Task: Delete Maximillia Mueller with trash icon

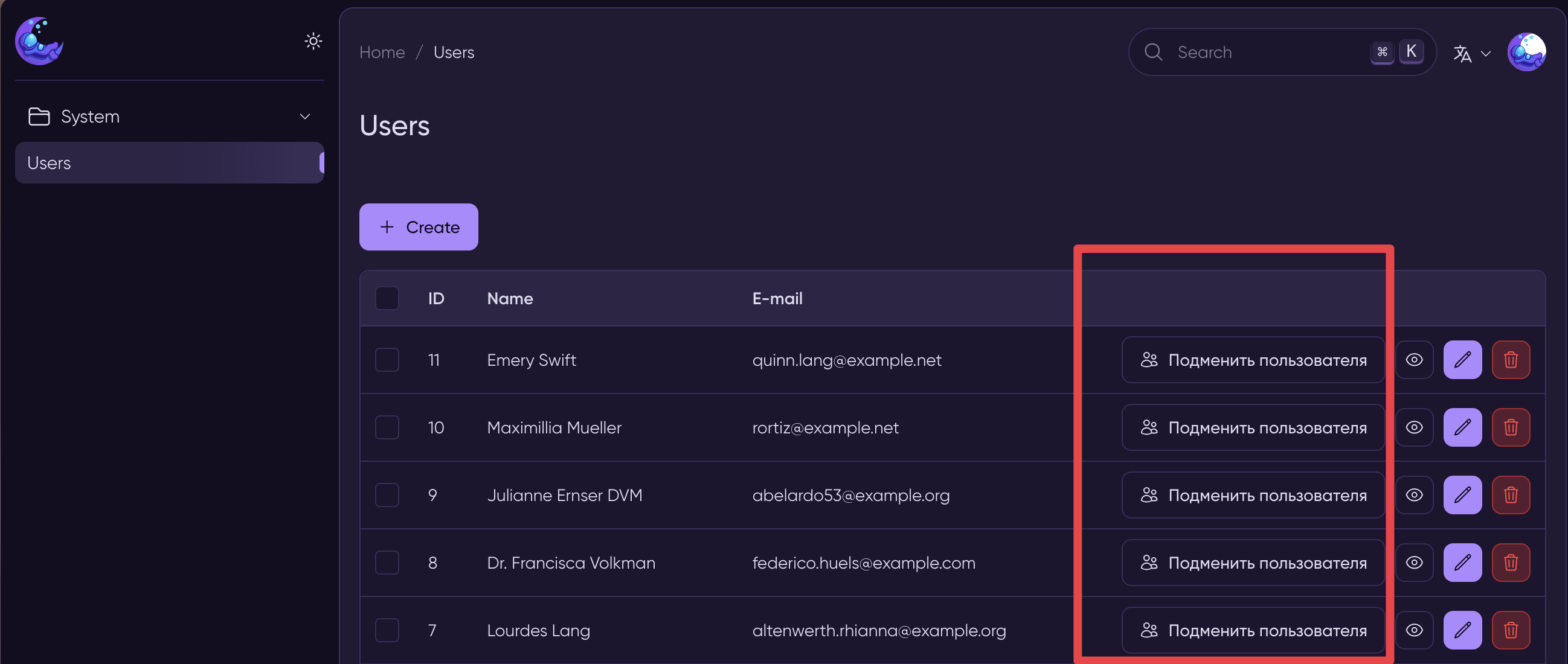Action: (x=1510, y=427)
